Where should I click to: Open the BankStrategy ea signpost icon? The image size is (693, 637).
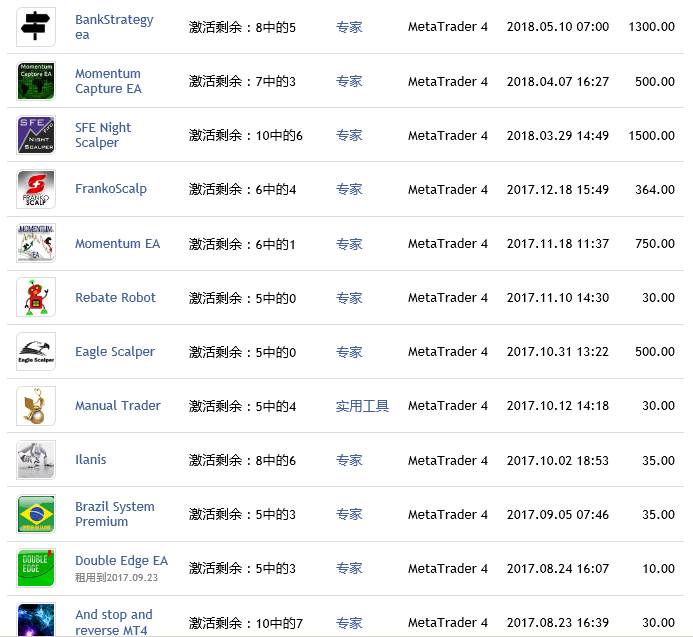36,27
